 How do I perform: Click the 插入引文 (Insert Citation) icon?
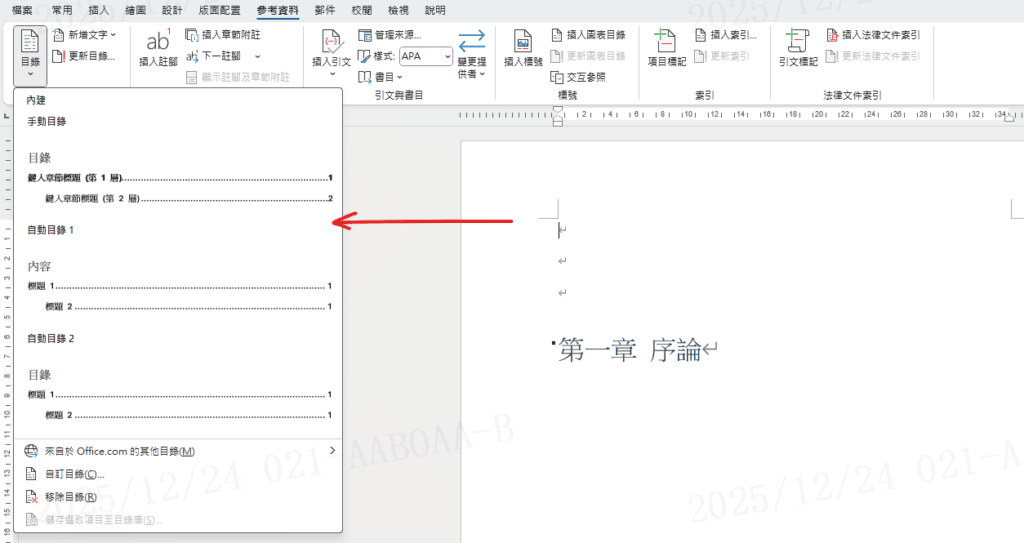[x=331, y=47]
